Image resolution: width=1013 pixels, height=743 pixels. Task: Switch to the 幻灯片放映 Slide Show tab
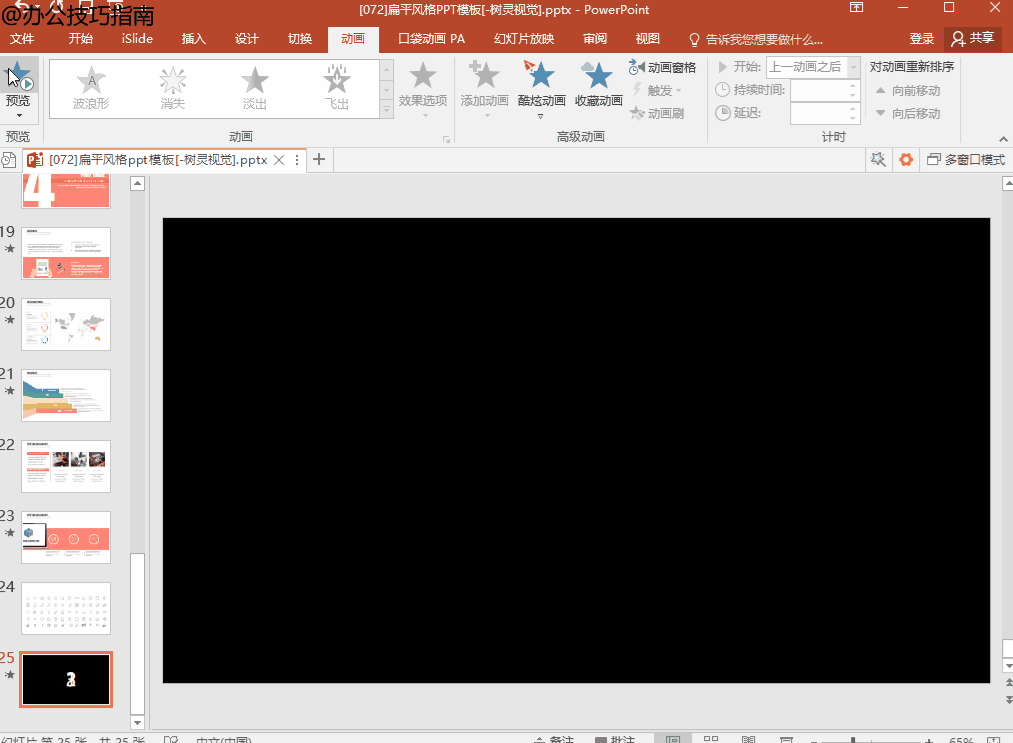(524, 39)
